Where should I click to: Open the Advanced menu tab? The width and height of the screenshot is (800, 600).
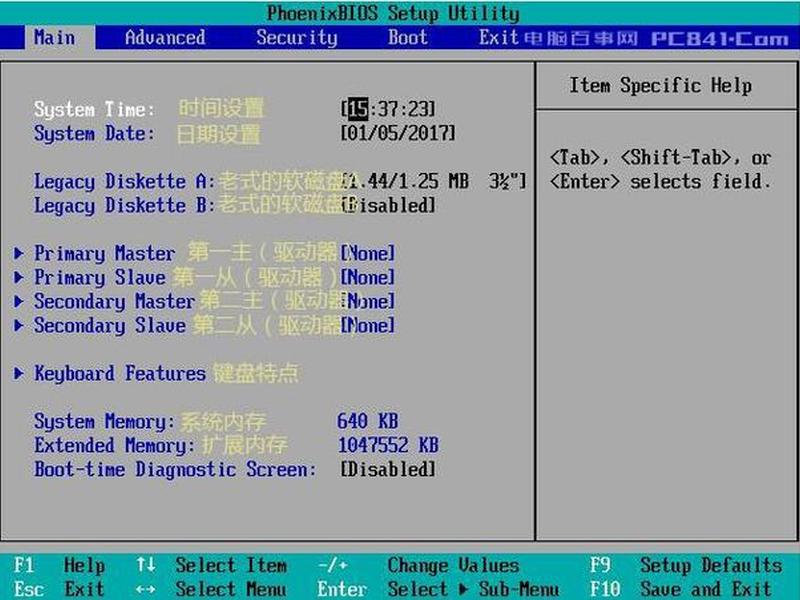coord(165,38)
